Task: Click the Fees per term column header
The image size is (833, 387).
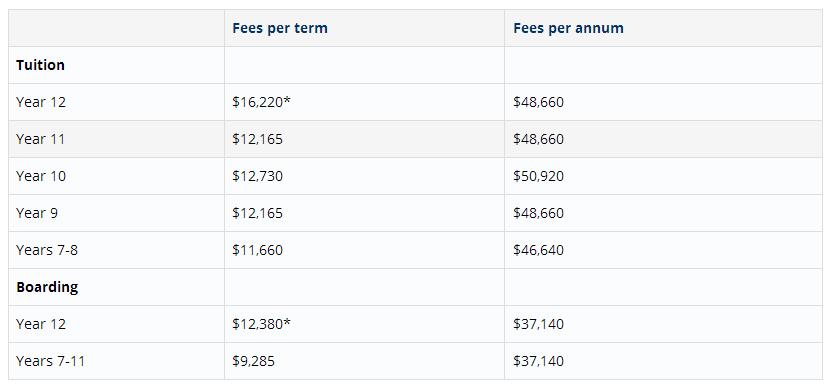Action: pos(279,28)
